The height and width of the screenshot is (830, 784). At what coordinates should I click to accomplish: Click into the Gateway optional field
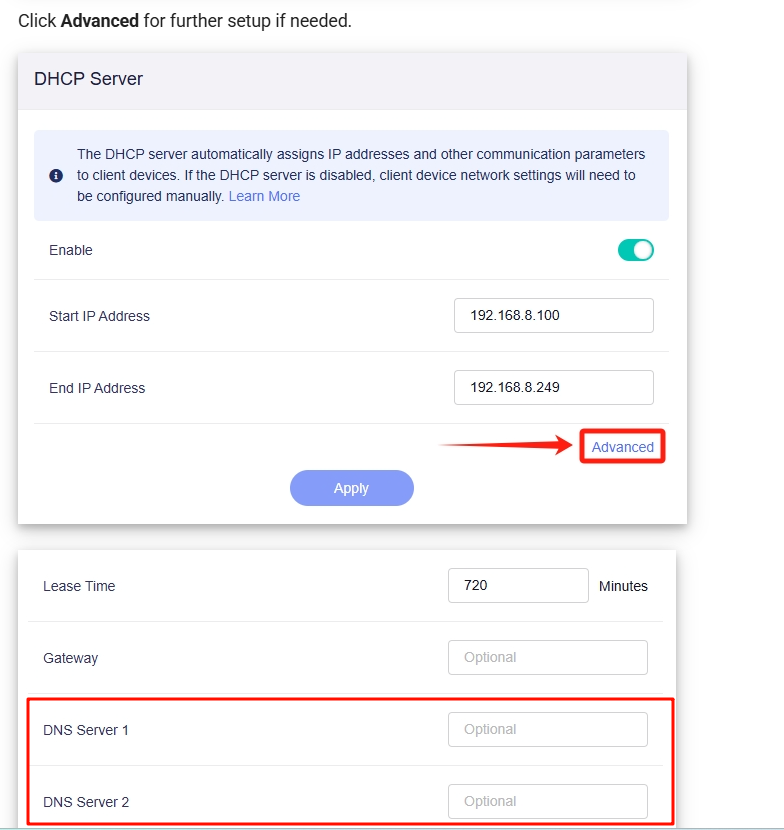[x=547, y=658]
